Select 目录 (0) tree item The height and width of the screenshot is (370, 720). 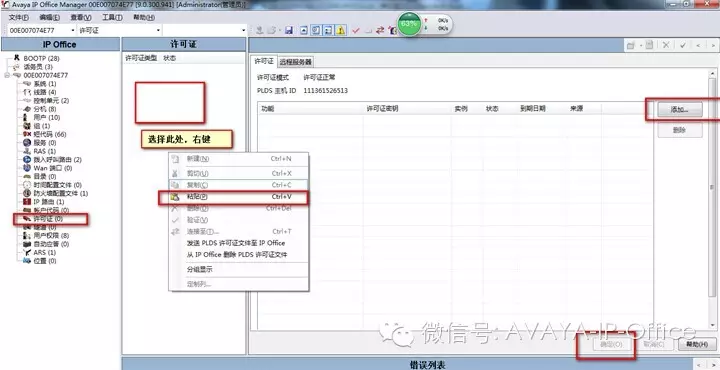tap(45, 176)
